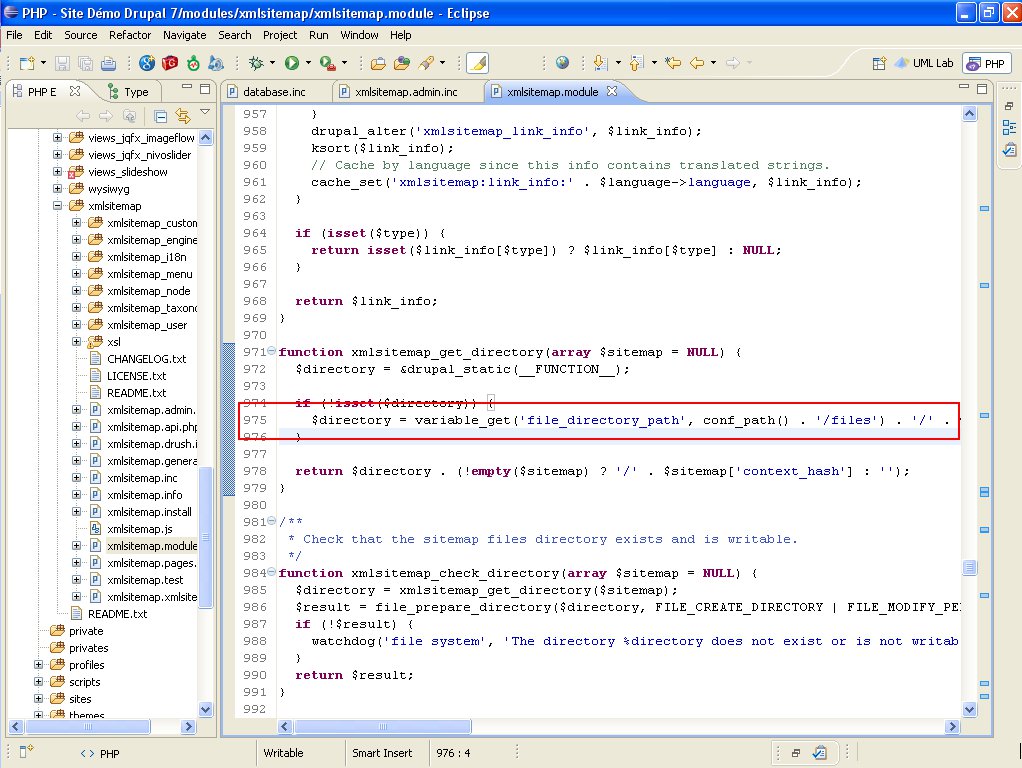Click the status bar restore view icon
The height and width of the screenshot is (768, 1022).
(x=796, y=753)
